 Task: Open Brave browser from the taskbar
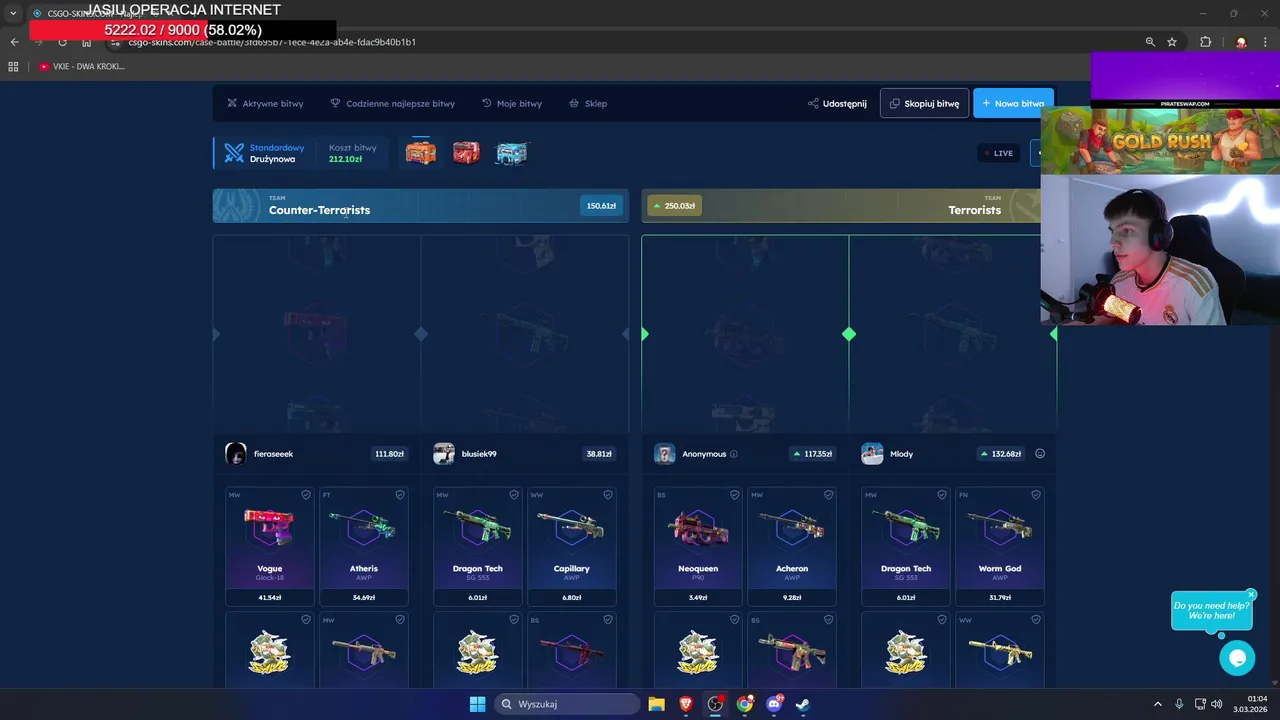click(x=686, y=704)
